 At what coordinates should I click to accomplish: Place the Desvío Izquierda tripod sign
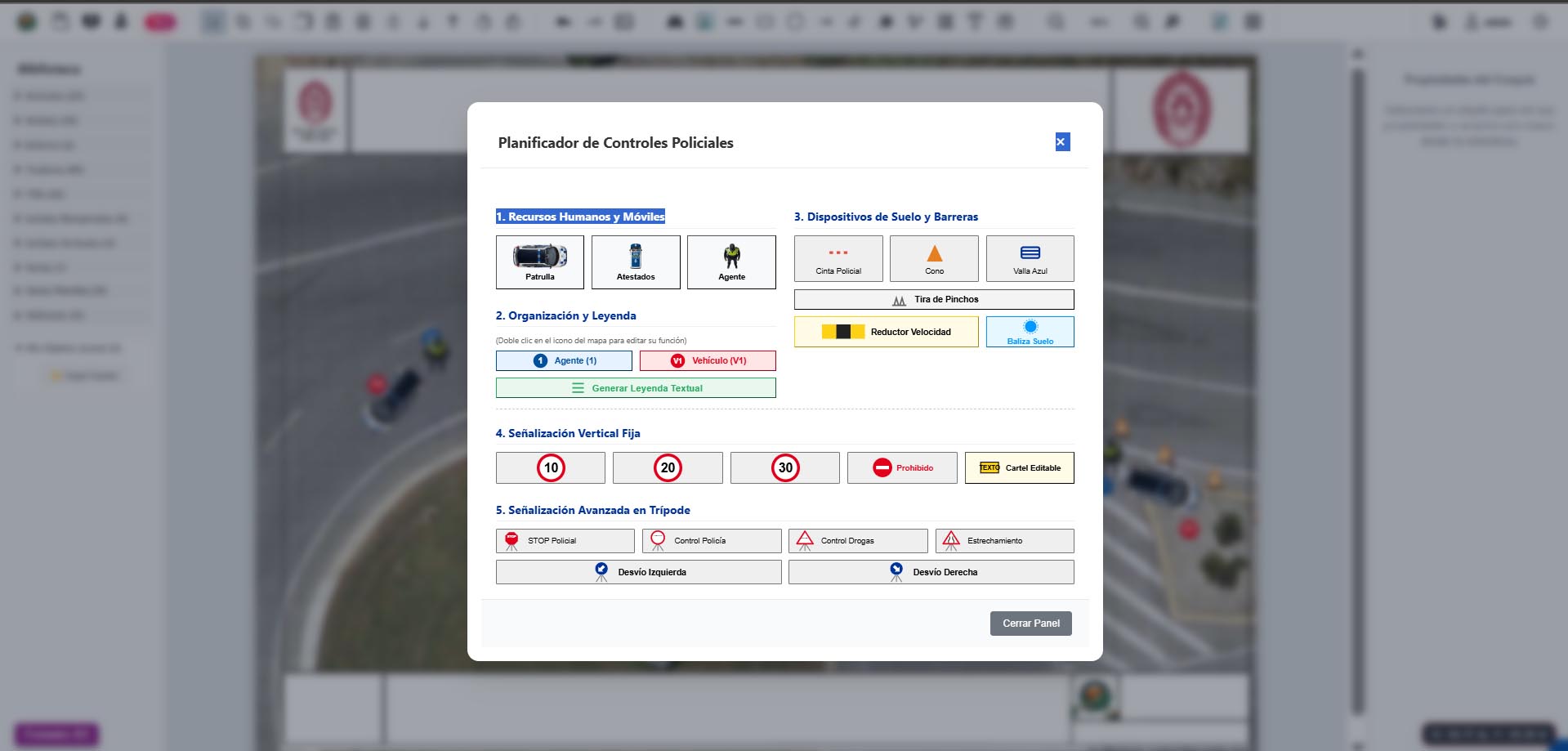[638, 572]
